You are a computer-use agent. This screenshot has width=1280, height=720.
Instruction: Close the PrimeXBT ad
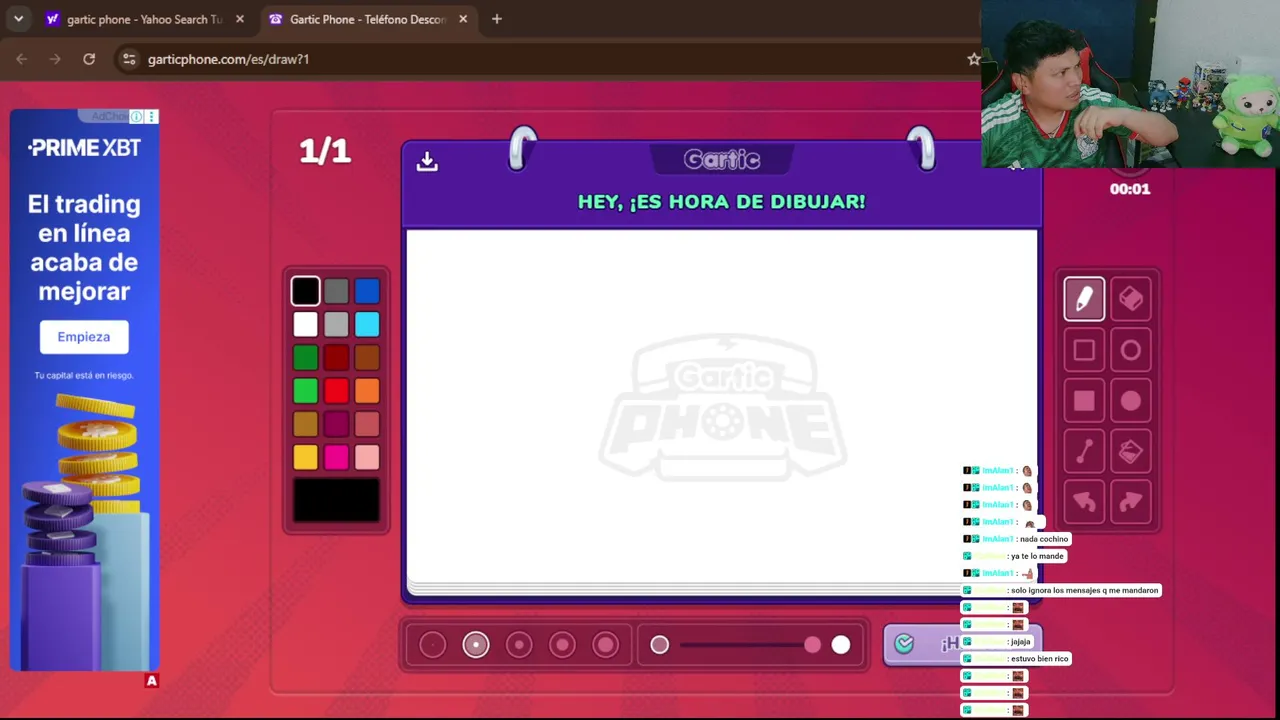pos(152,117)
